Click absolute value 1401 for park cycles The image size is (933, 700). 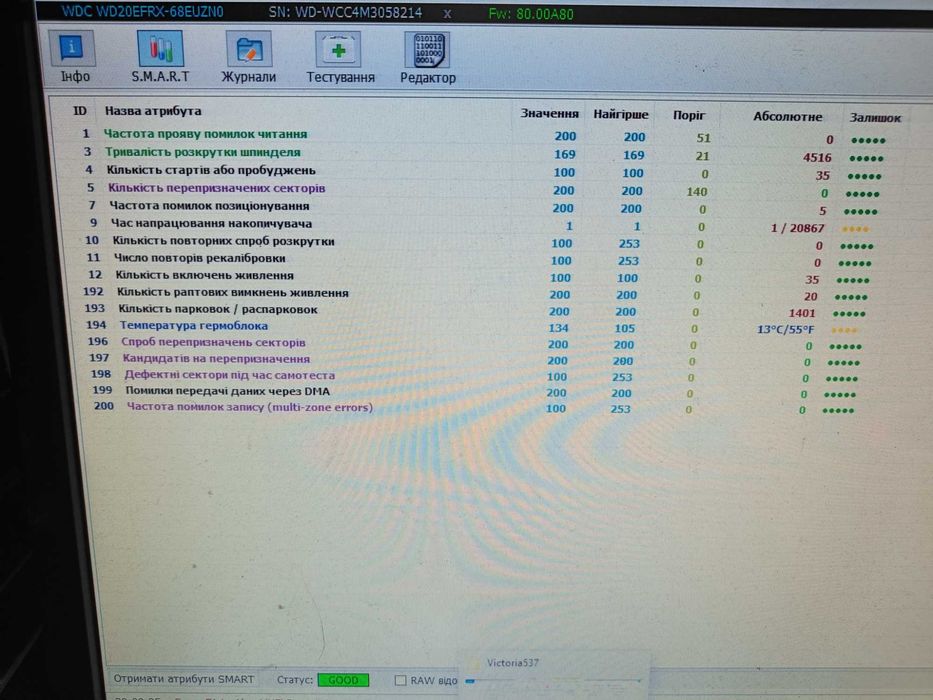click(801, 313)
